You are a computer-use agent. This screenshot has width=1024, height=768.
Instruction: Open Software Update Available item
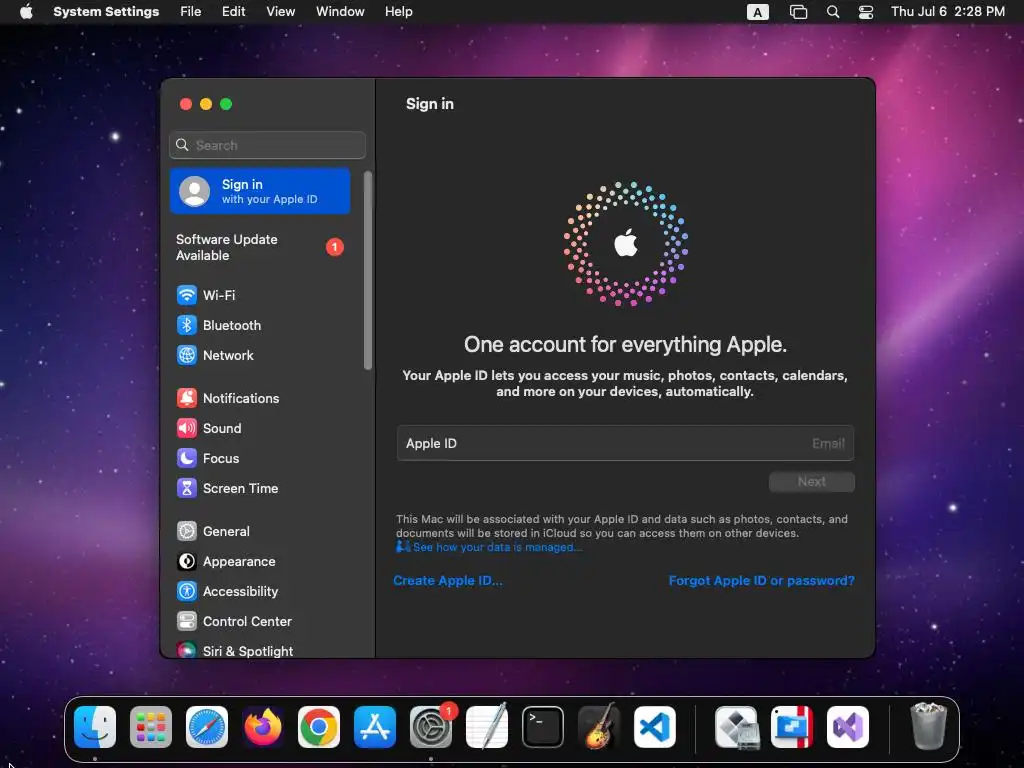click(x=260, y=248)
